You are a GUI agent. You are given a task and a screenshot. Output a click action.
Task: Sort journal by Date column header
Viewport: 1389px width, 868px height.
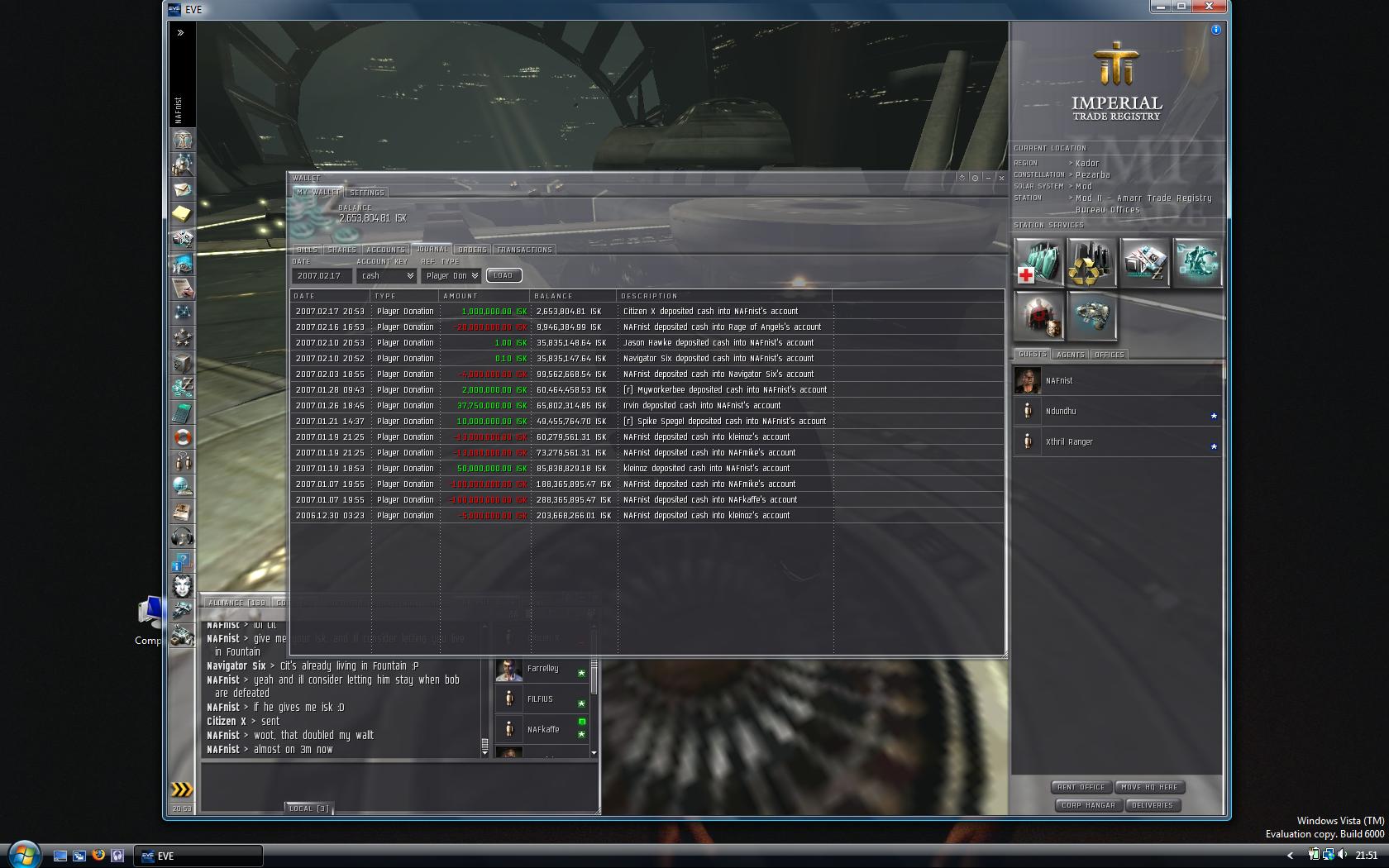point(329,296)
